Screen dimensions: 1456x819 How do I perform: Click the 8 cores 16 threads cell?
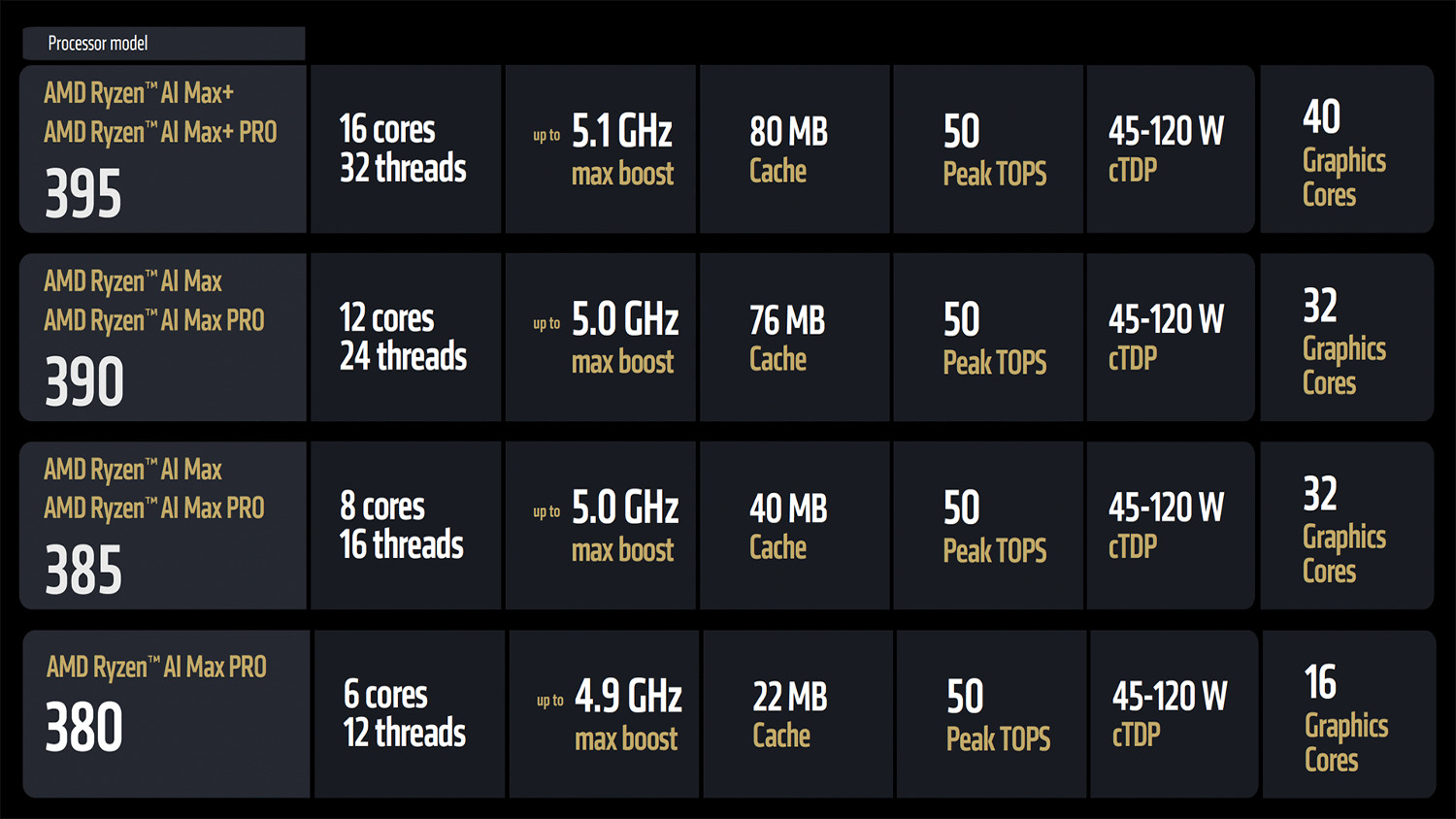(405, 526)
